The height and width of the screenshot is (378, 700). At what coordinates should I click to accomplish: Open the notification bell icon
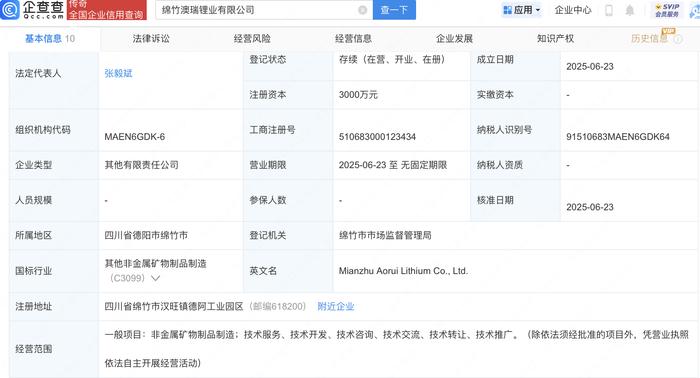coord(629,10)
